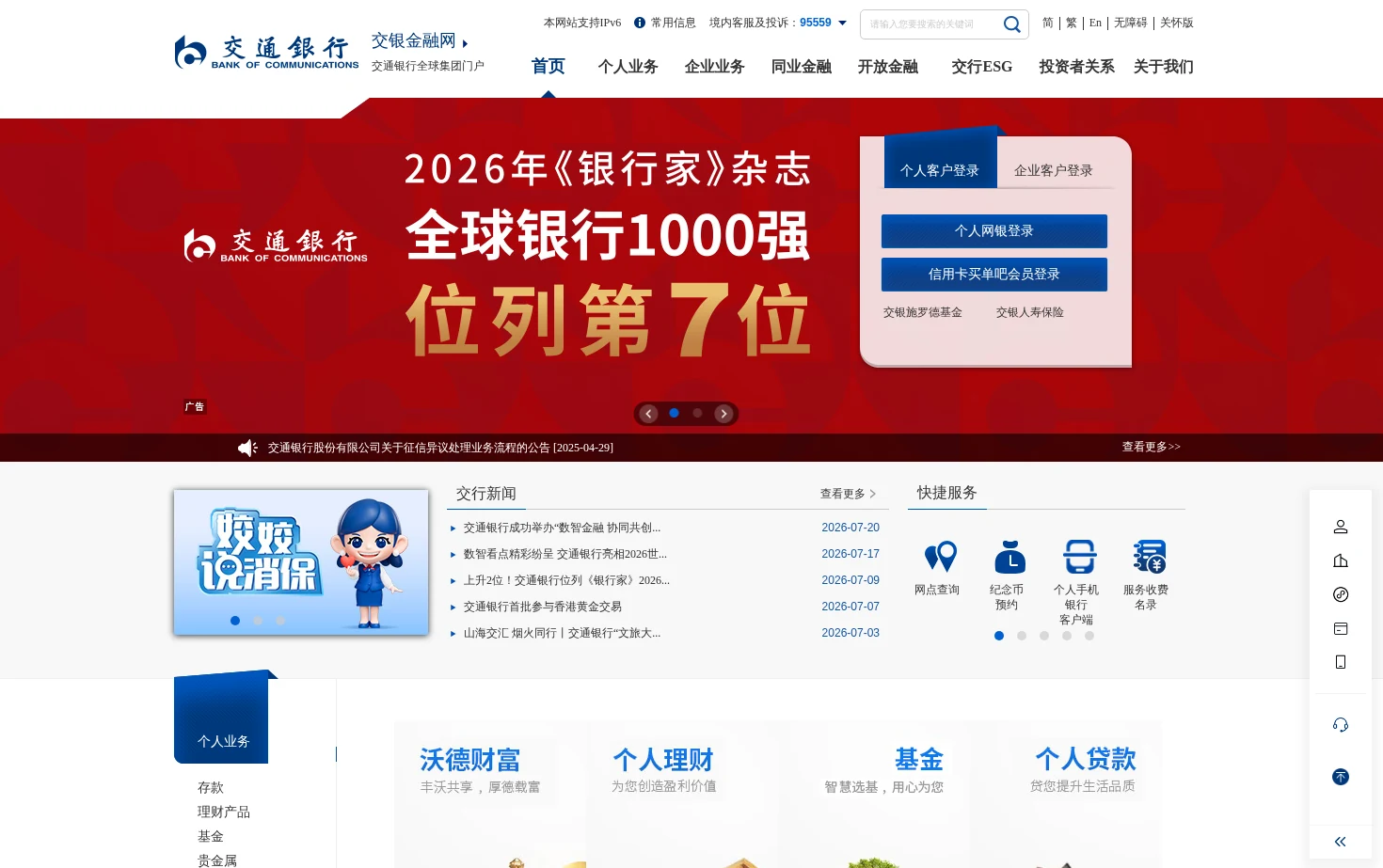1383x868 pixels.
Task: Select the first banner carousel dot
Action: [x=674, y=413]
